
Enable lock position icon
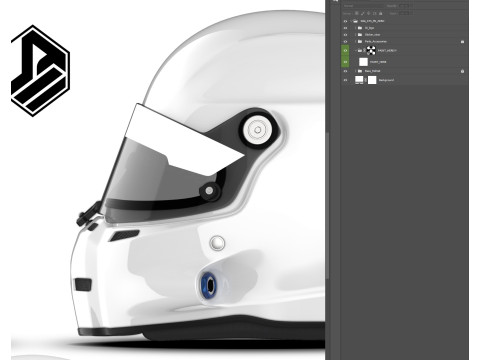pos(368,13)
